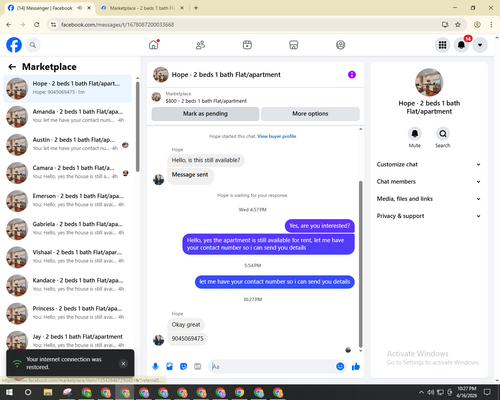Send a thumbs-up like
The image size is (500, 400).
pos(356,367)
